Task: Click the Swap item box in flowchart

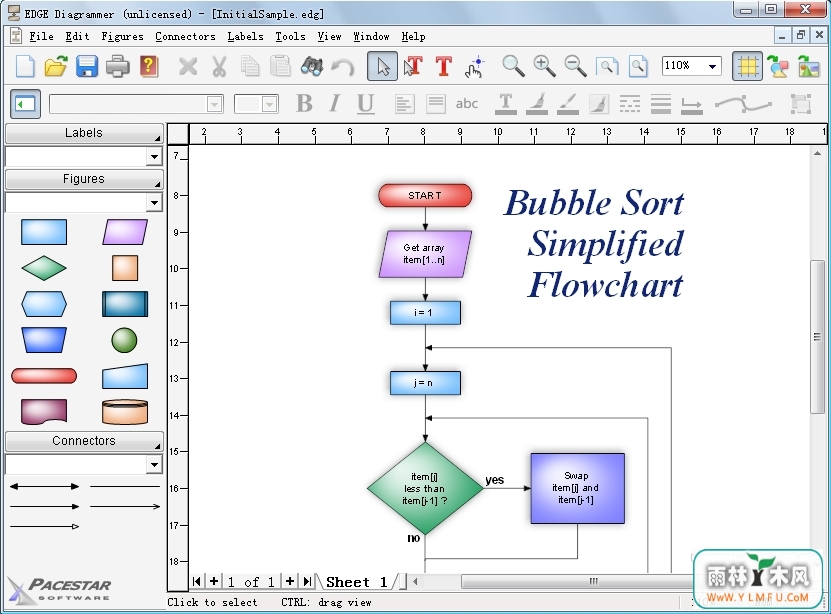Action: pyautogui.click(x=577, y=488)
